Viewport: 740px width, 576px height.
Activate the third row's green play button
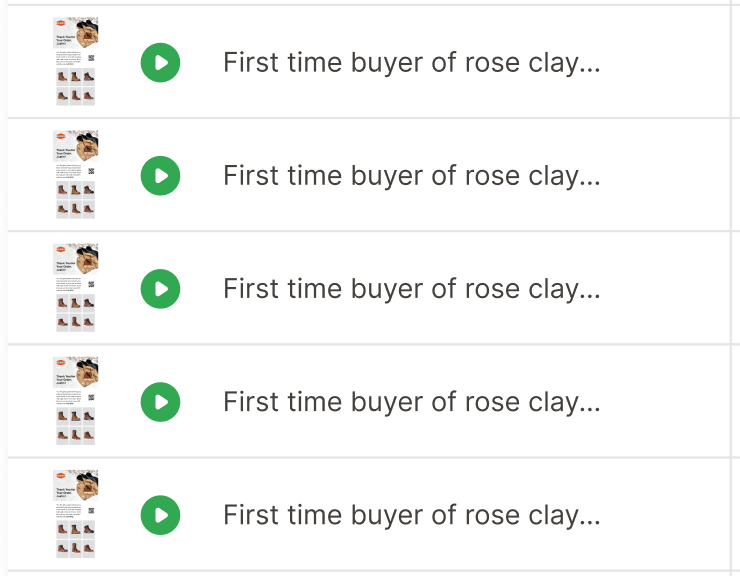tap(160, 289)
